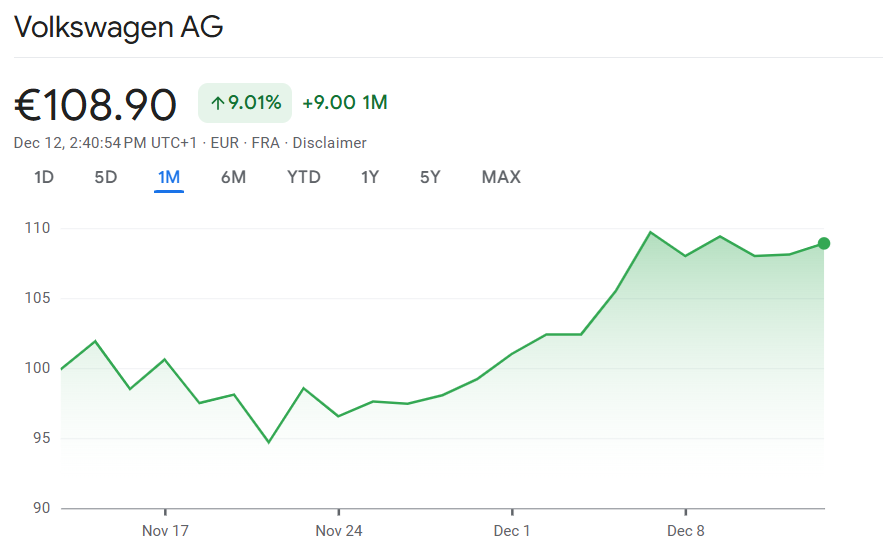Click the green endpoint dot on chart
The height and width of the screenshot is (549, 883).
(x=824, y=243)
